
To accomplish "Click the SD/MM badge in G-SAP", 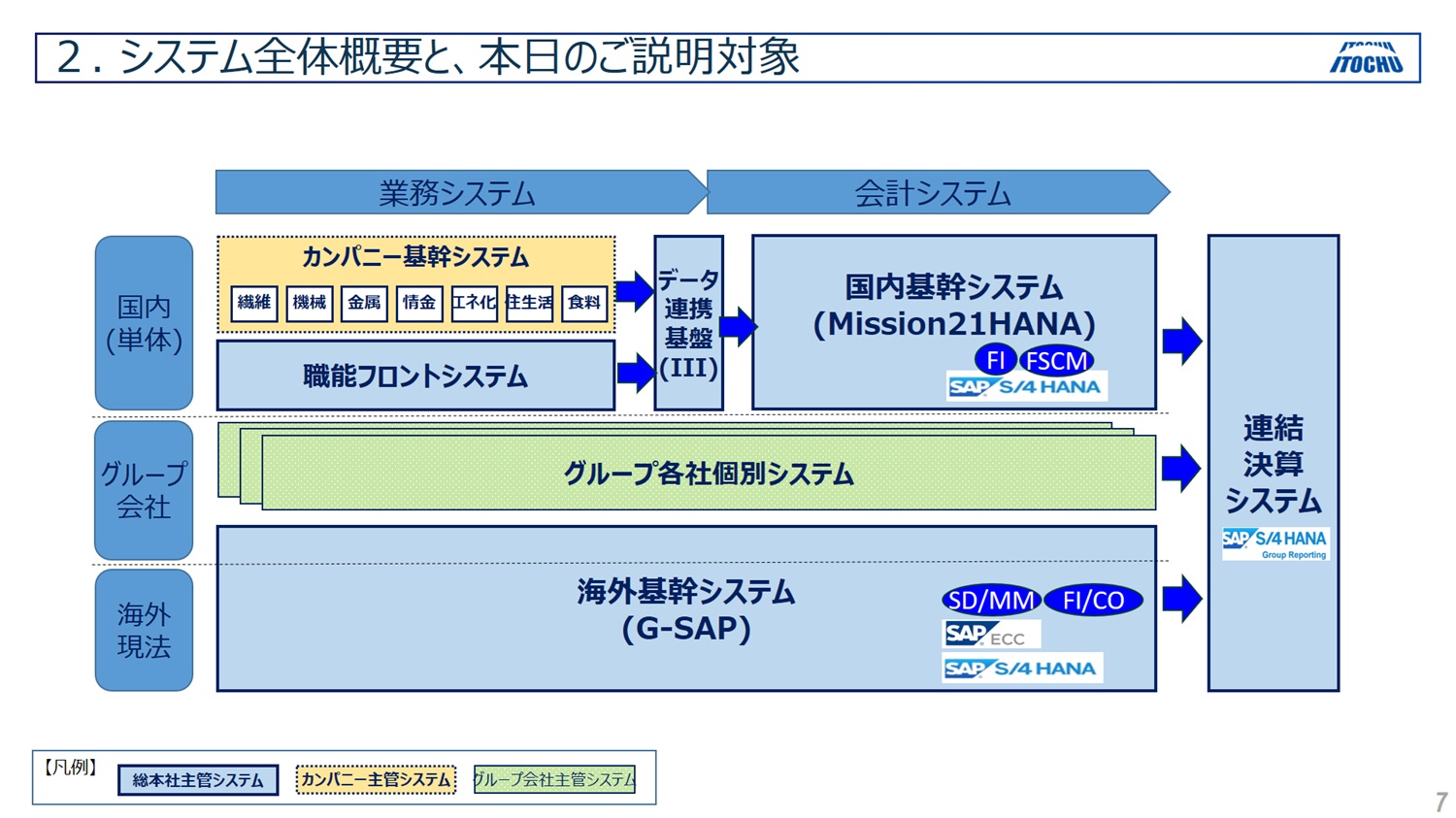I will [x=989, y=600].
